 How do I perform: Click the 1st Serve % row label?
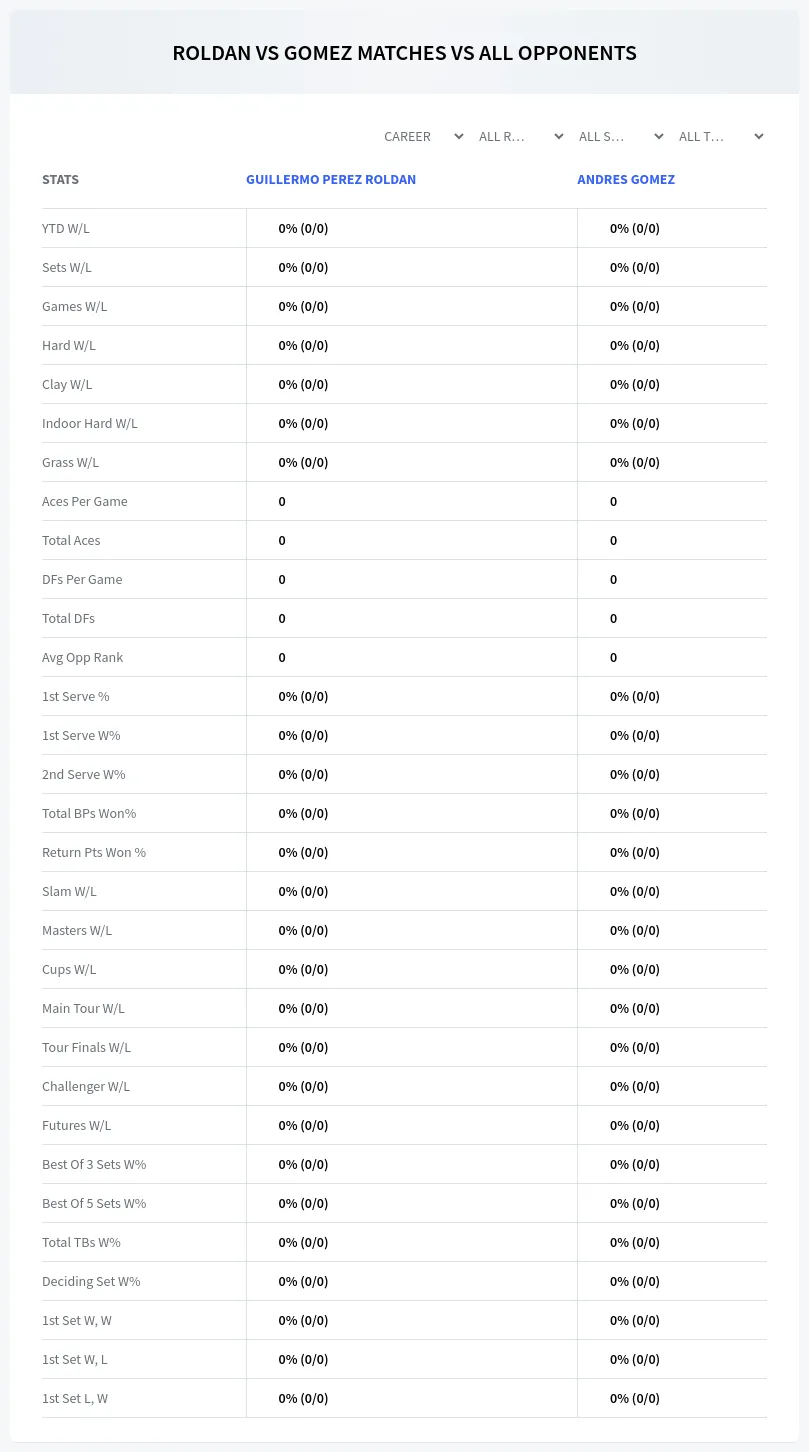pyautogui.click(x=76, y=696)
